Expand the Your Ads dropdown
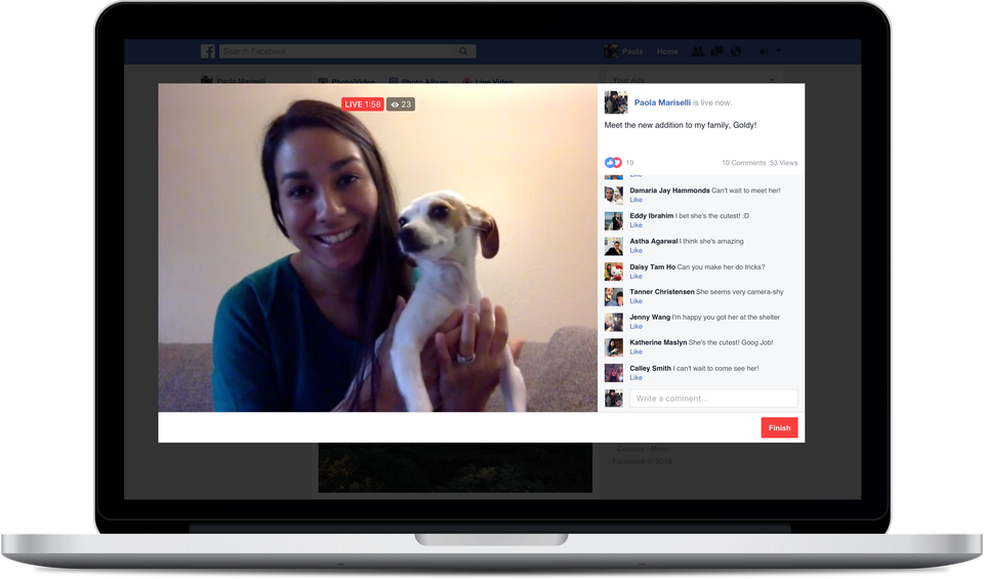Viewport: 984px width, 579px height. pyautogui.click(x=771, y=80)
